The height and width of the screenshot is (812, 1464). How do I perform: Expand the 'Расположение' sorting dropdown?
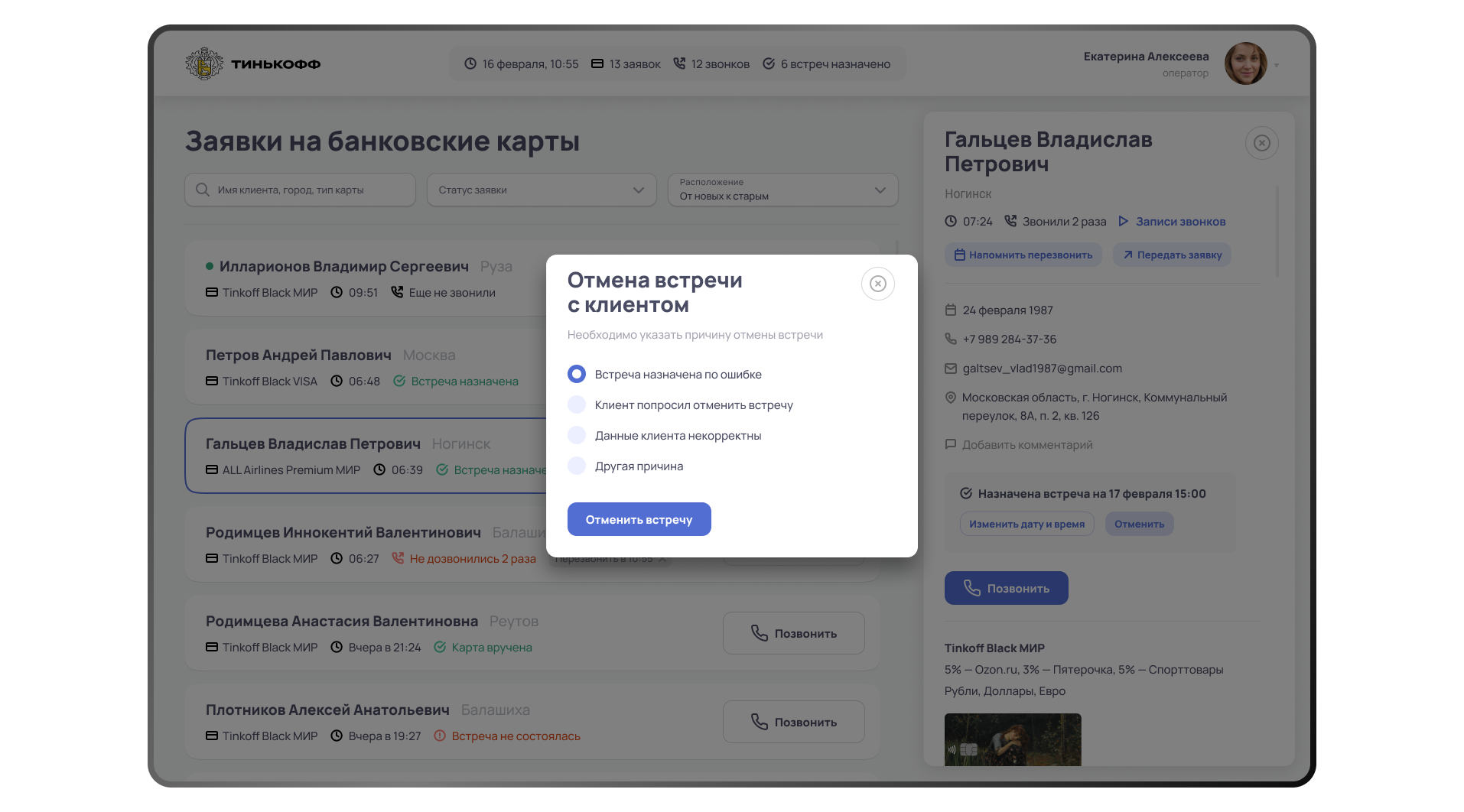point(782,190)
